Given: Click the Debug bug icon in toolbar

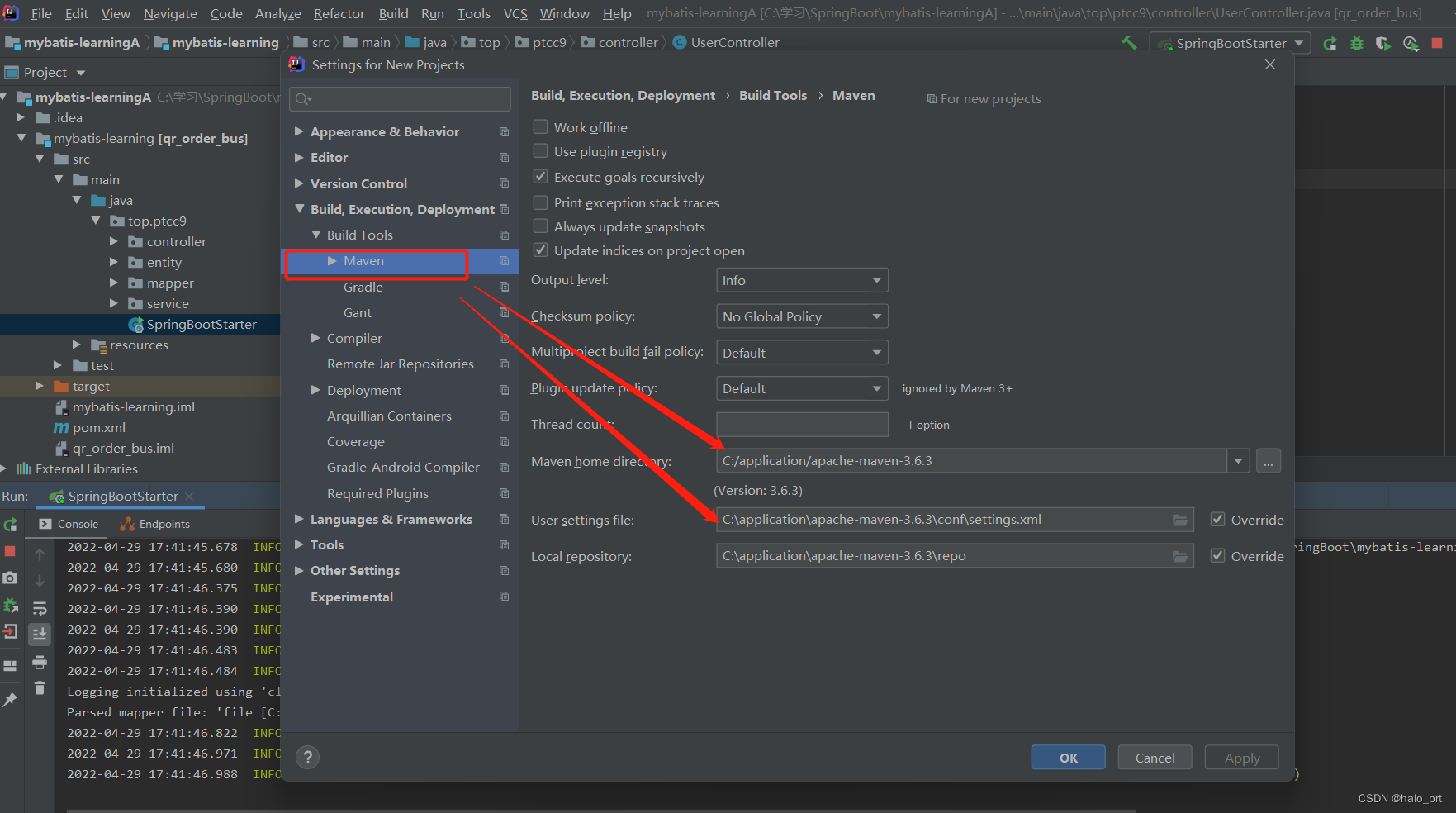Looking at the screenshot, I should pyautogui.click(x=1357, y=43).
